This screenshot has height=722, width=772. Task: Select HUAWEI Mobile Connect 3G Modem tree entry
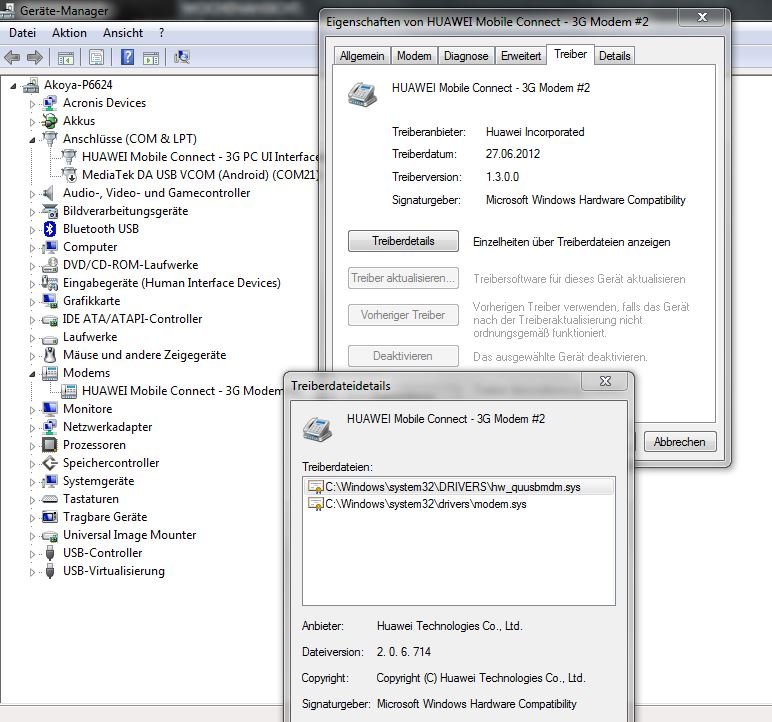click(182, 391)
